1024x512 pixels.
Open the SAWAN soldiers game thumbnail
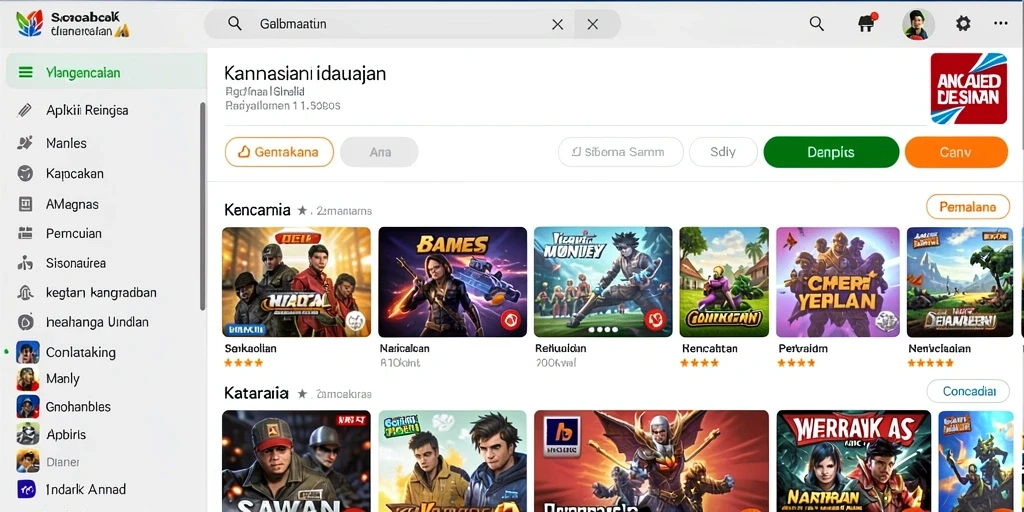pyautogui.click(x=296, y=461)
